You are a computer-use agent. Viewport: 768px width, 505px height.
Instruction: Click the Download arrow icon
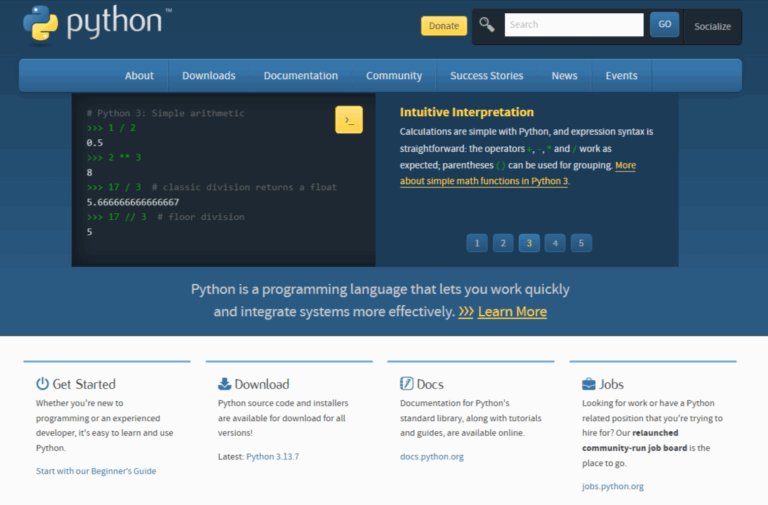point(224,384)
